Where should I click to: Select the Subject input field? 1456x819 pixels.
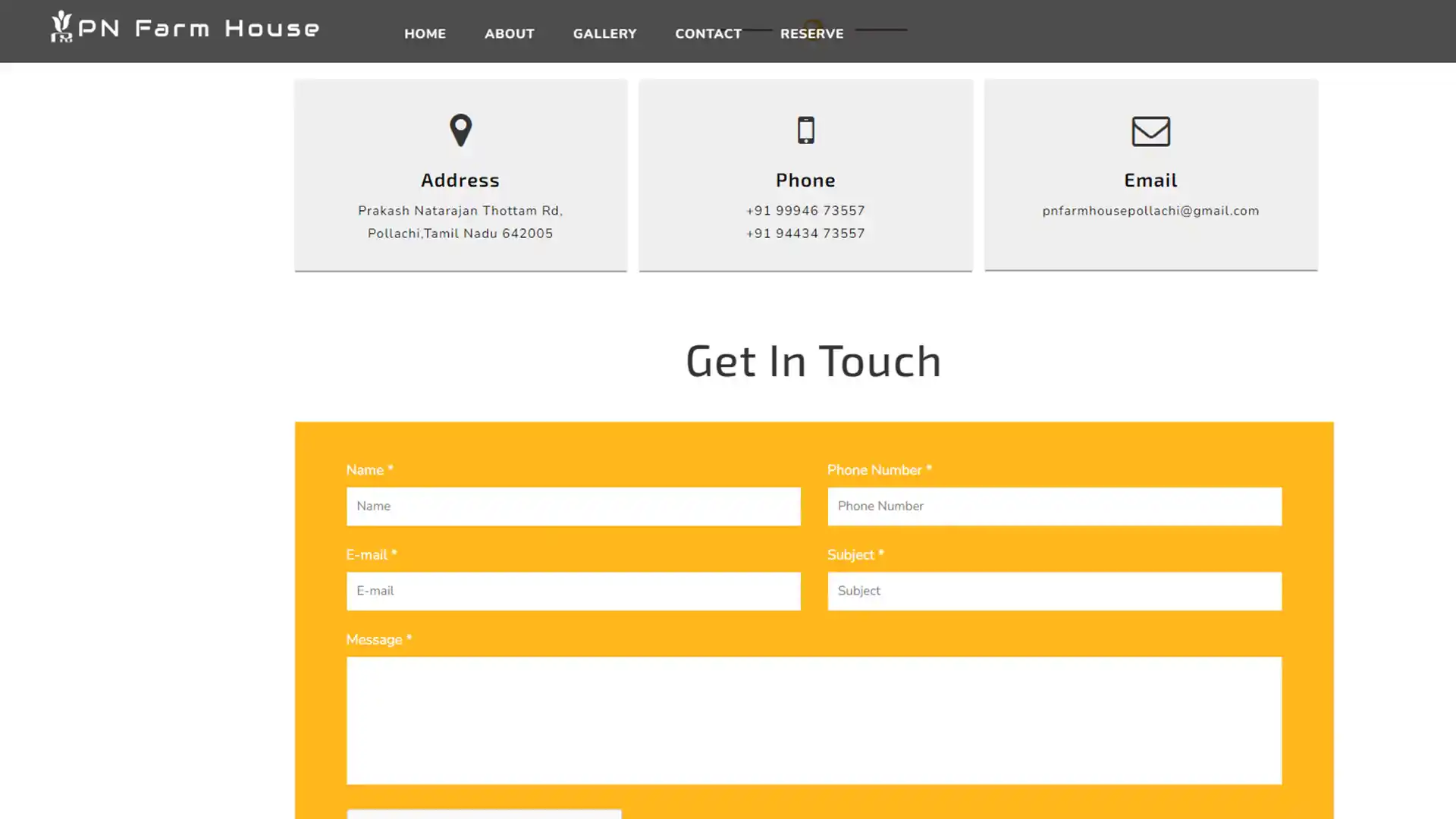(1054, 591)
